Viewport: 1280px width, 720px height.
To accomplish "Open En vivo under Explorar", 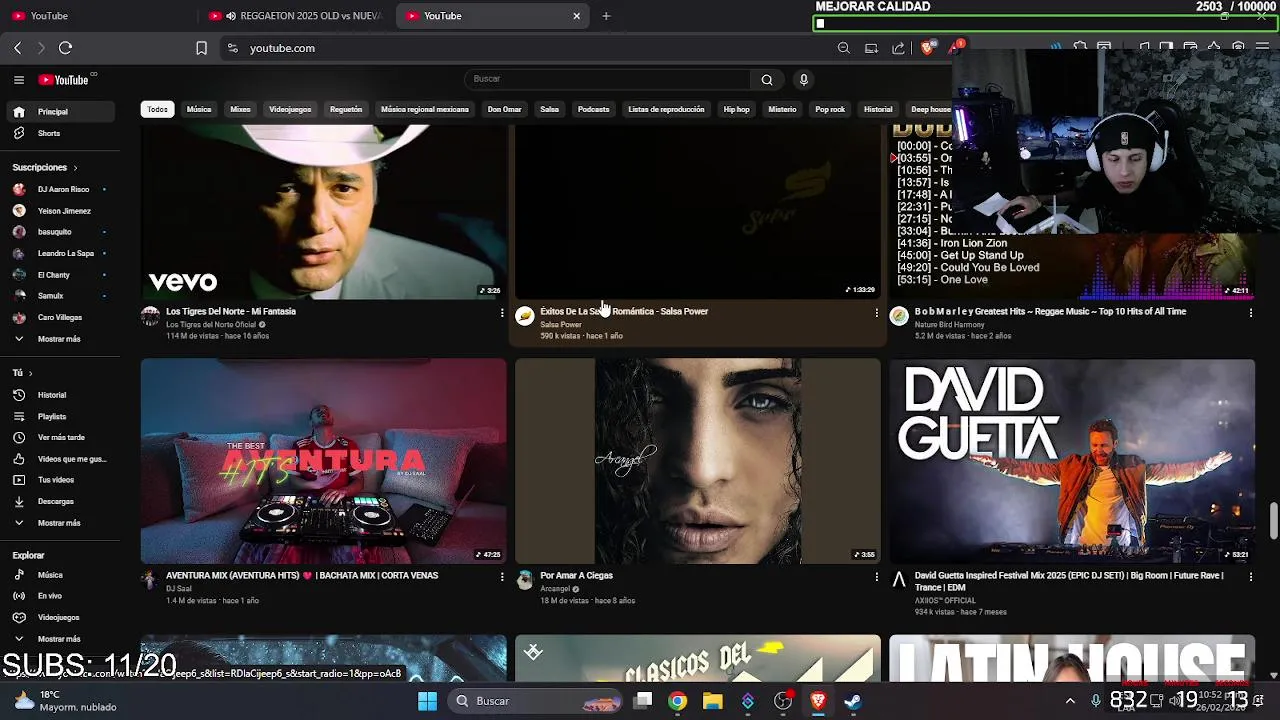I will 60,596.
